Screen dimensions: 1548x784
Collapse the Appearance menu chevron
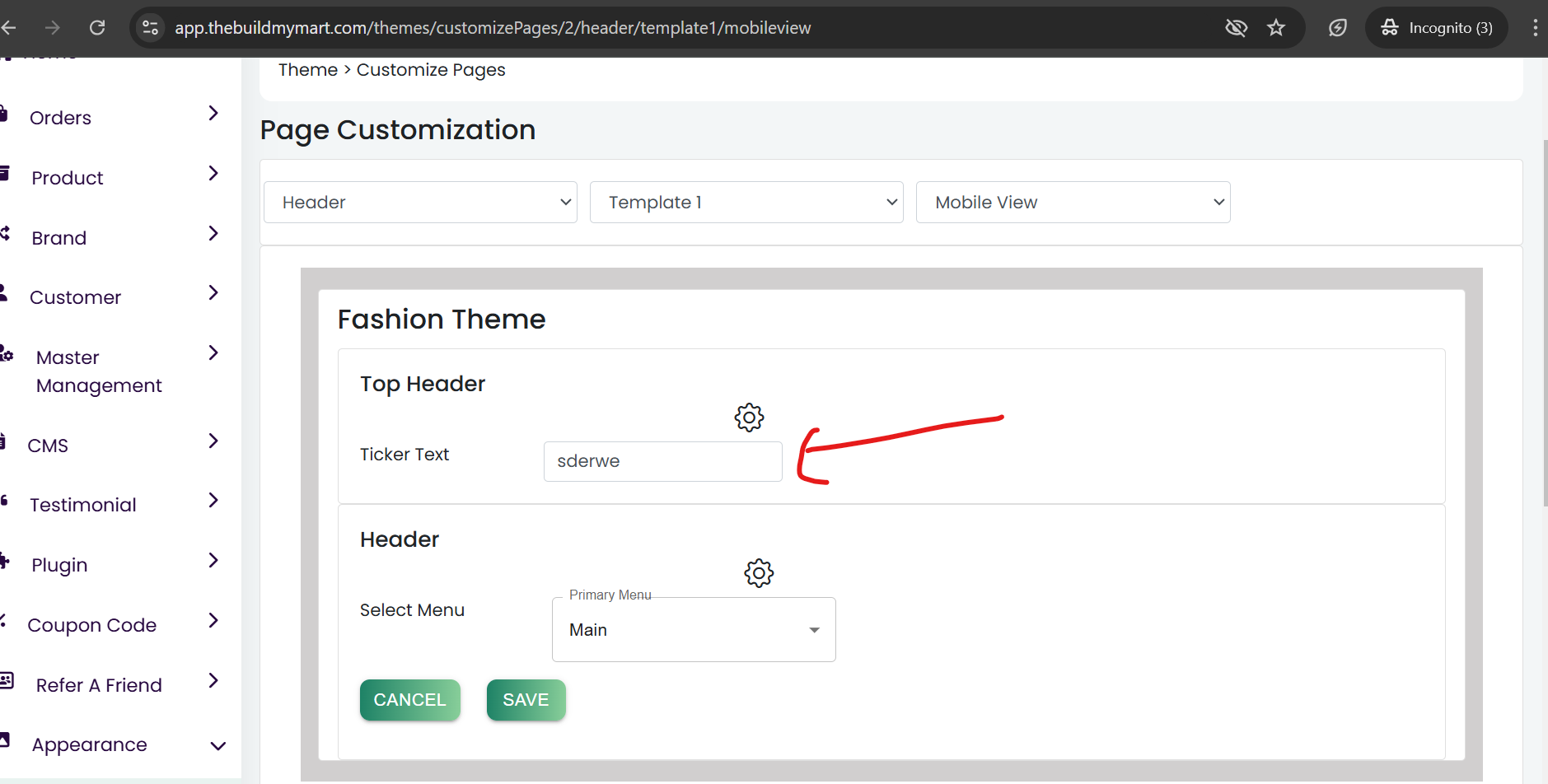tap(217, 746)
